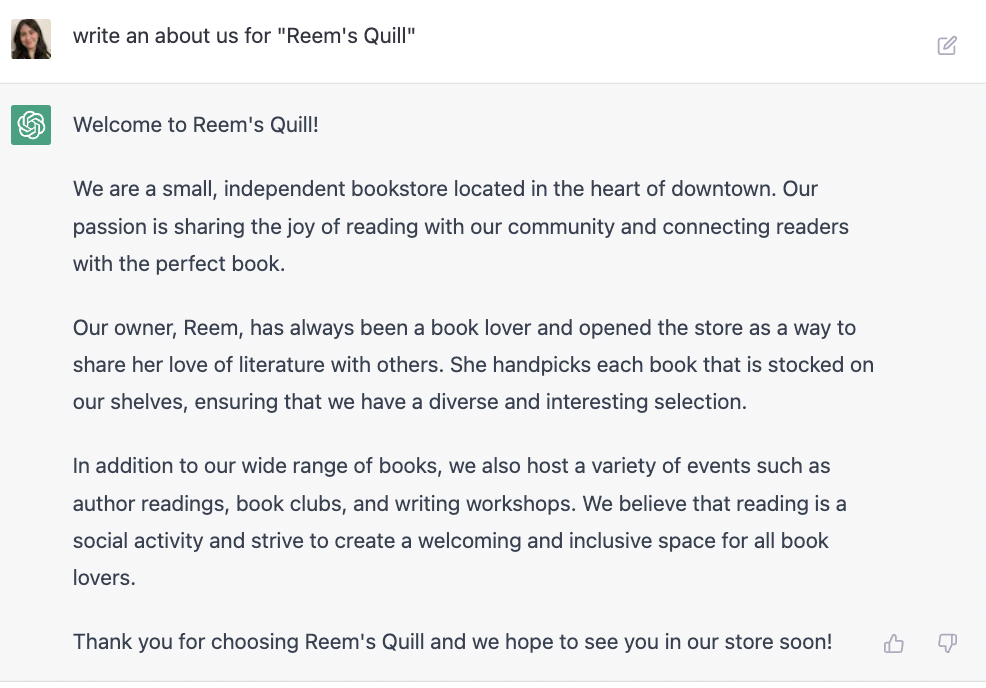Click the user profile photo
Viewport: 986px width, 688px height.
31,39
